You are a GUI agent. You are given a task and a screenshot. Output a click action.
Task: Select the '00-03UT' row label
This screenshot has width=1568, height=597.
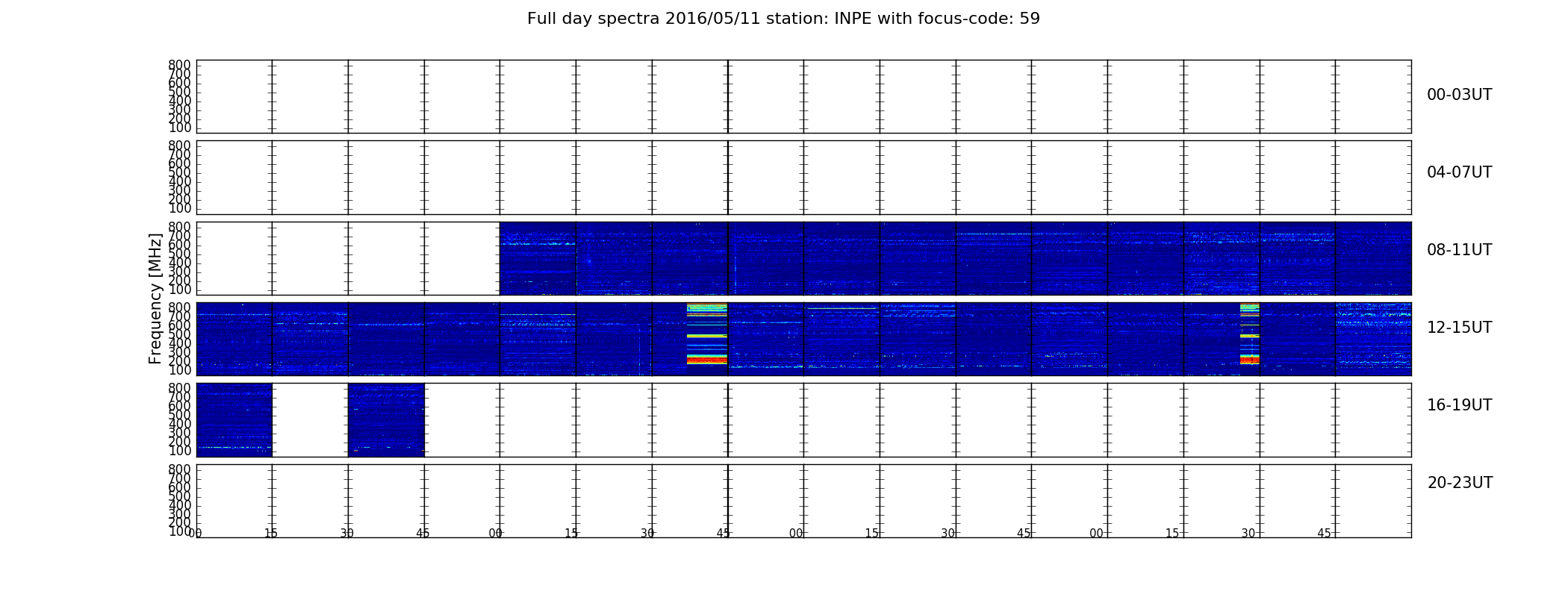[x=1459, y=95]
